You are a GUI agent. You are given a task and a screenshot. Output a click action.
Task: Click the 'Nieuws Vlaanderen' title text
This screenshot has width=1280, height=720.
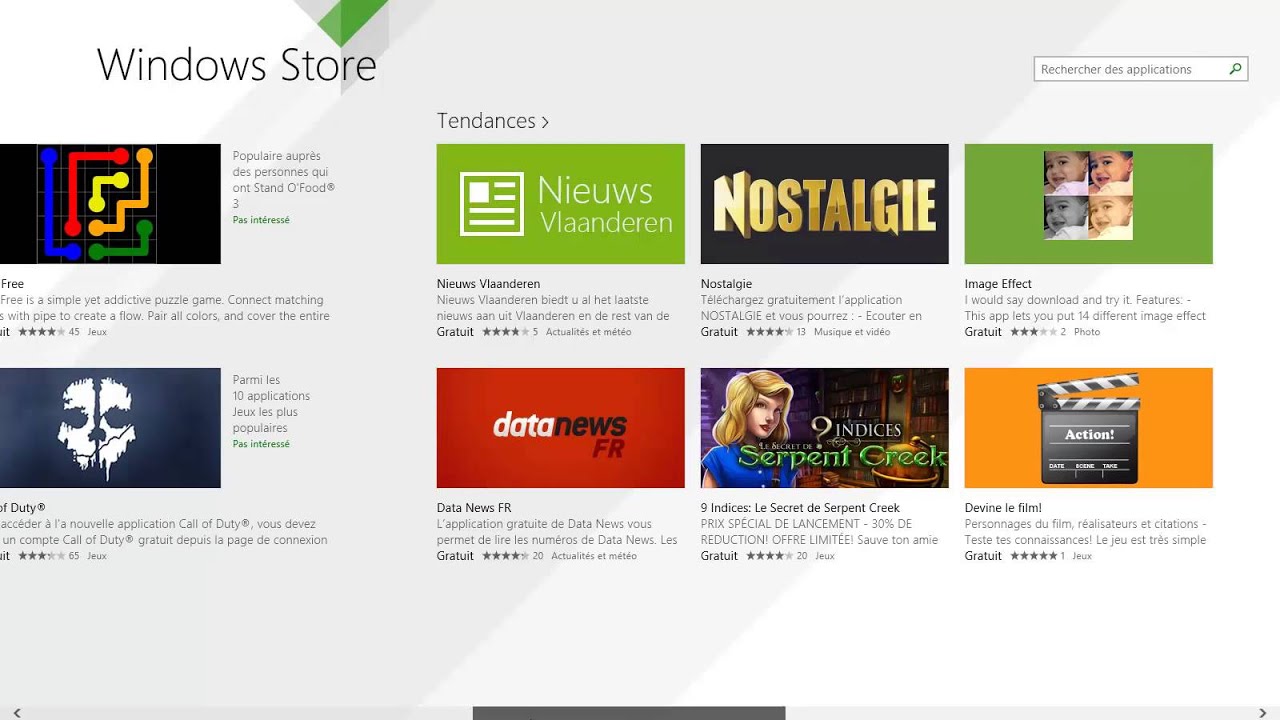pyautogui.click(x=488, y=284)
